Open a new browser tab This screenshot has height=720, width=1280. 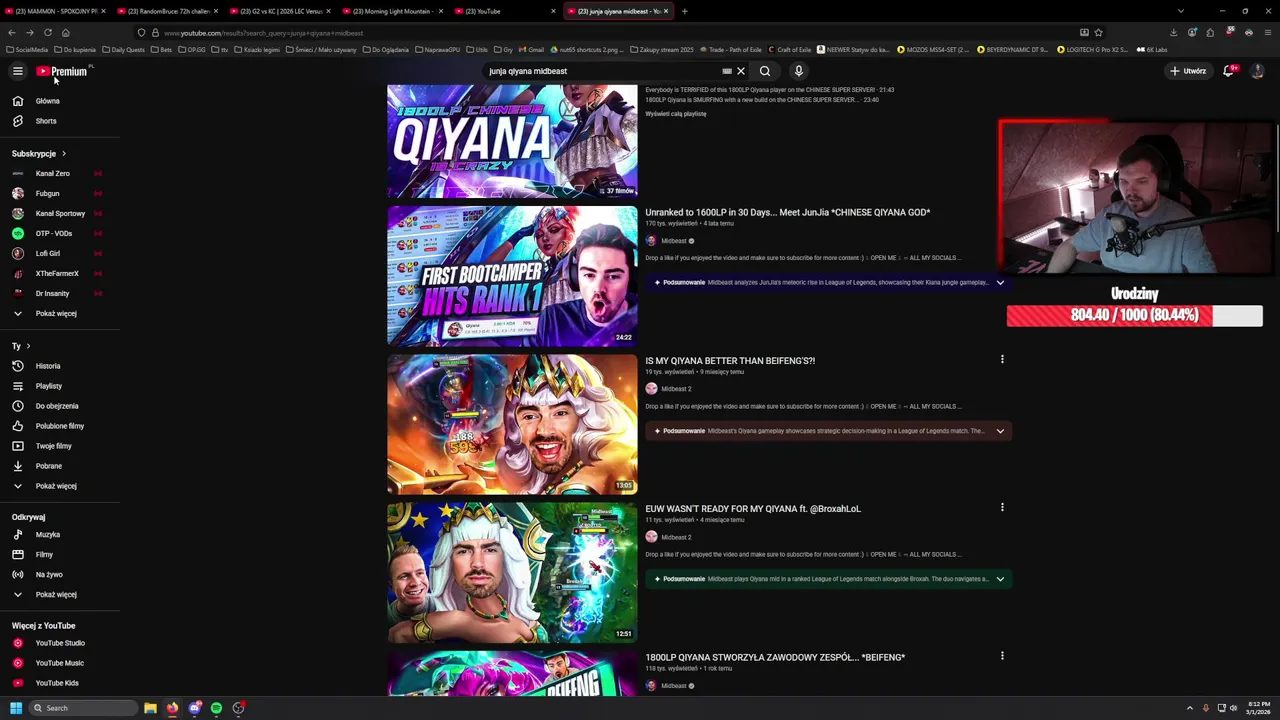(x=684, y=11)
